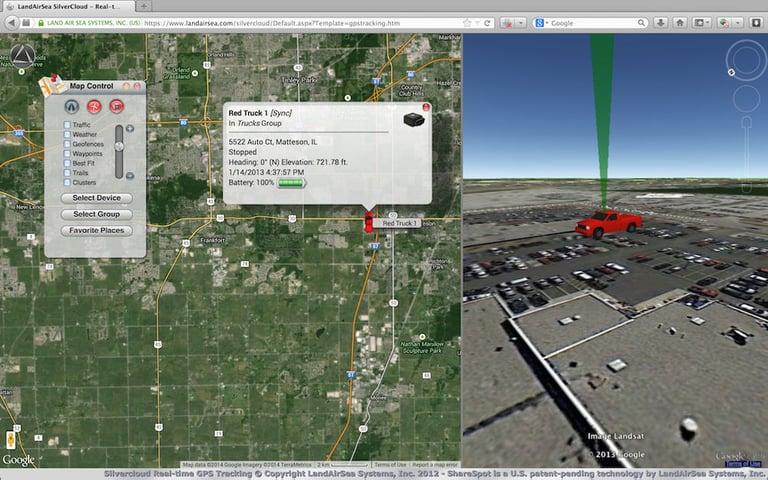Open Favorite Places
This screenshot has height=480, width=768.
click(x=96, y=230)
